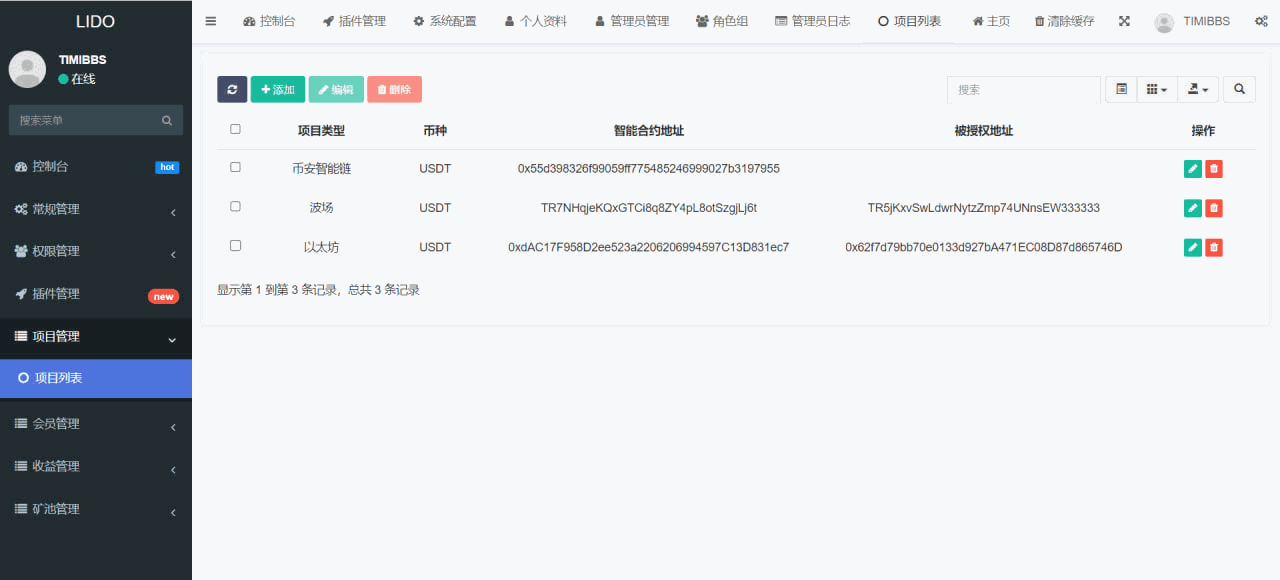Tick the checkbox for 以太坊 row

pos(235,245)
